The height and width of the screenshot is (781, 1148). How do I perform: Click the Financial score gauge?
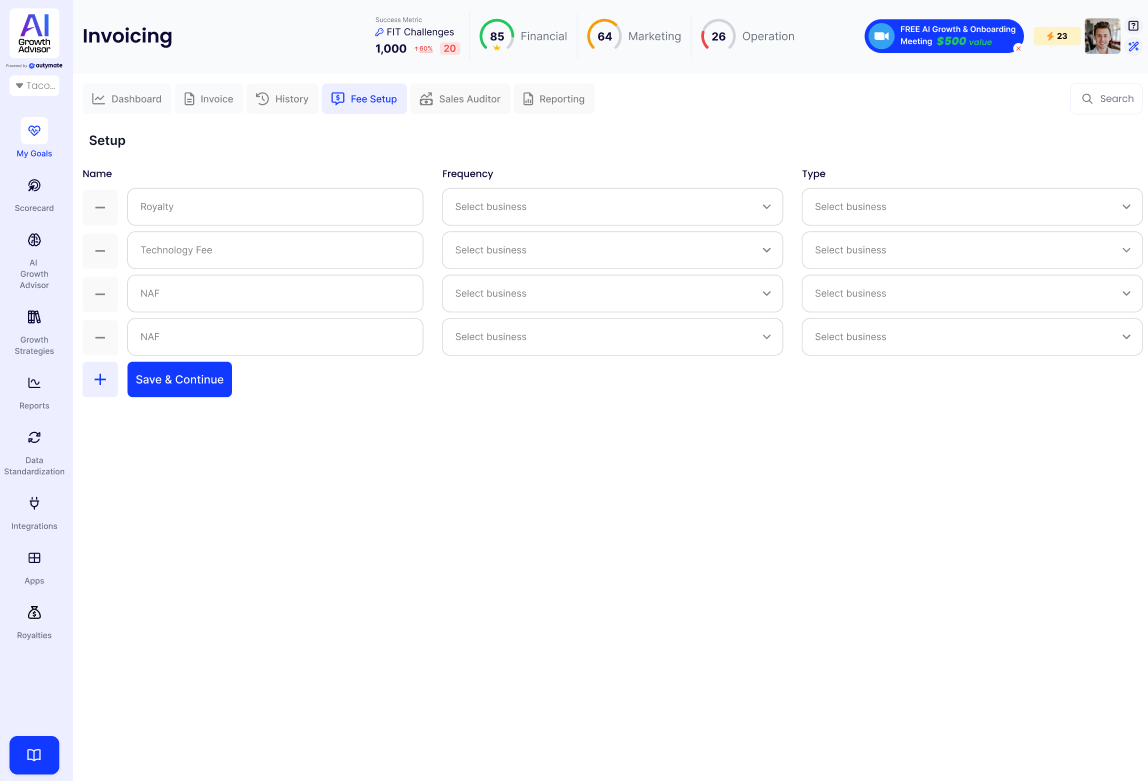(x=497, y=37)
